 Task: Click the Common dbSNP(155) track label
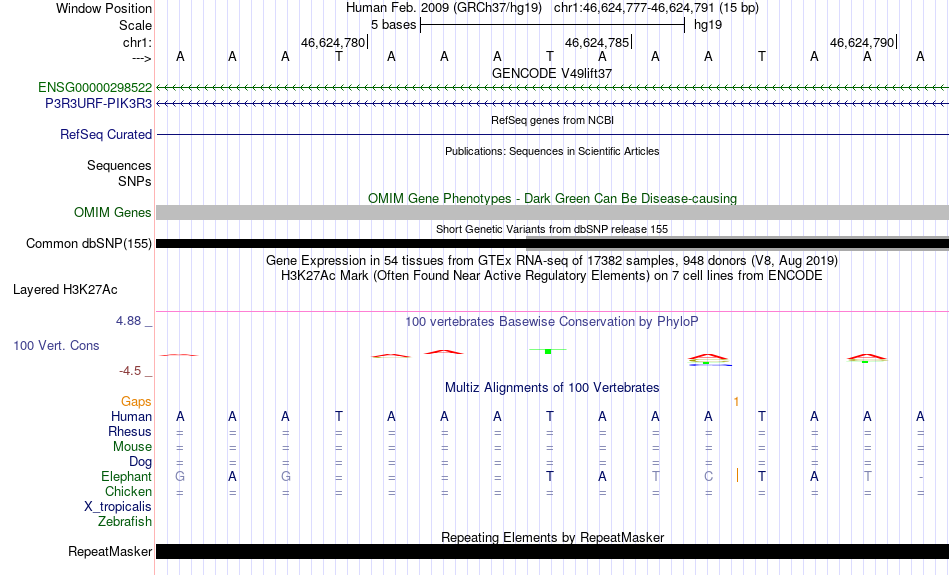[x=88, y=244]
